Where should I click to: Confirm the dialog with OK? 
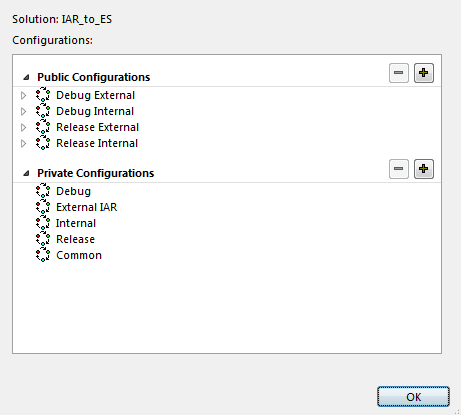(413, 397)
